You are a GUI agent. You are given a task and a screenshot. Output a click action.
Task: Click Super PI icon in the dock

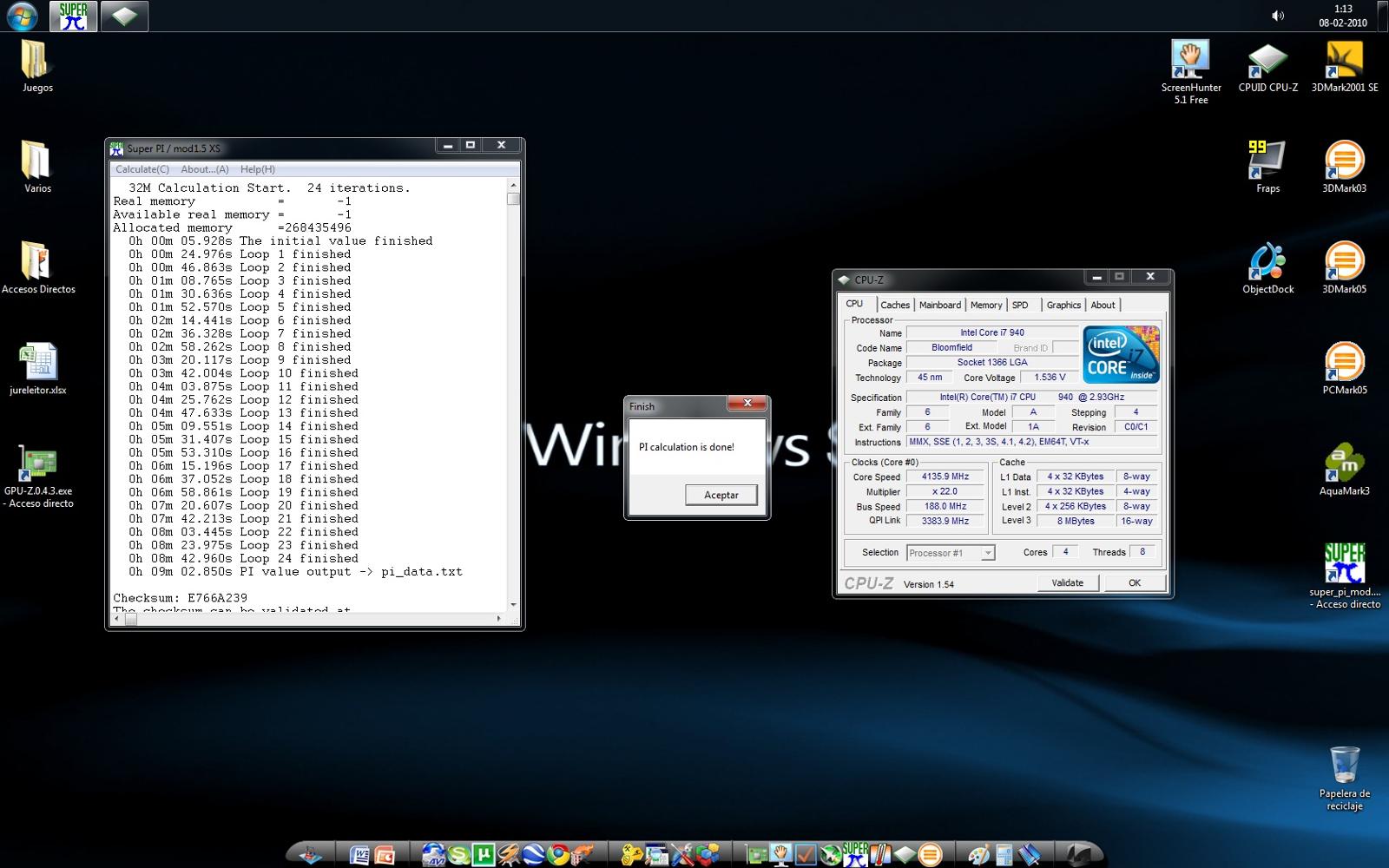tap(855, 854)
